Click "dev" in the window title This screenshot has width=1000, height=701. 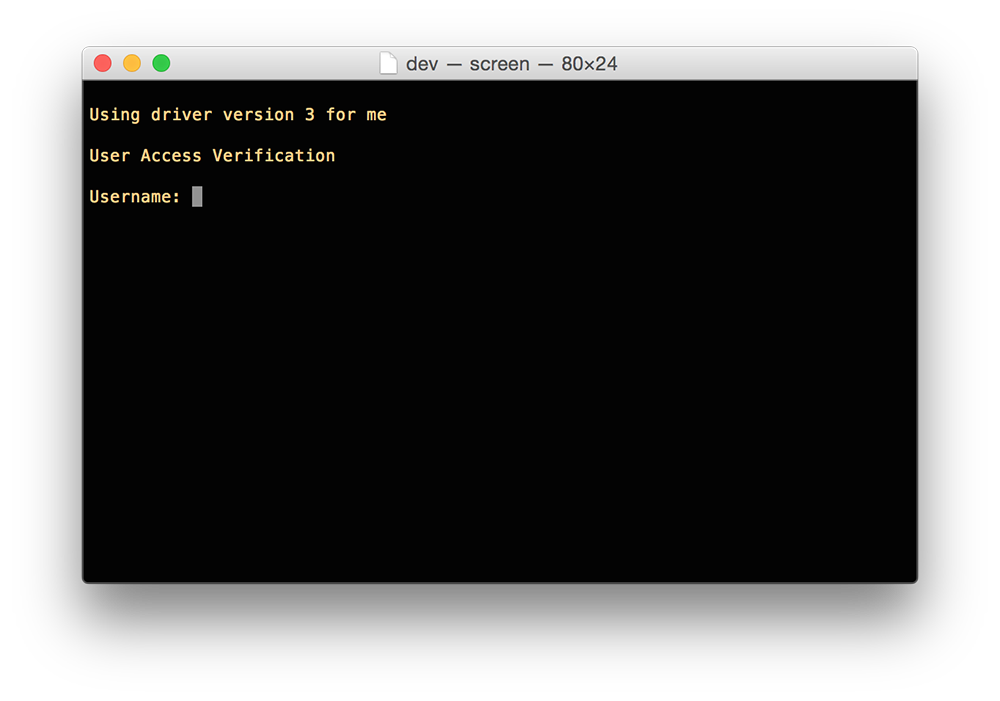click(422, 64)
